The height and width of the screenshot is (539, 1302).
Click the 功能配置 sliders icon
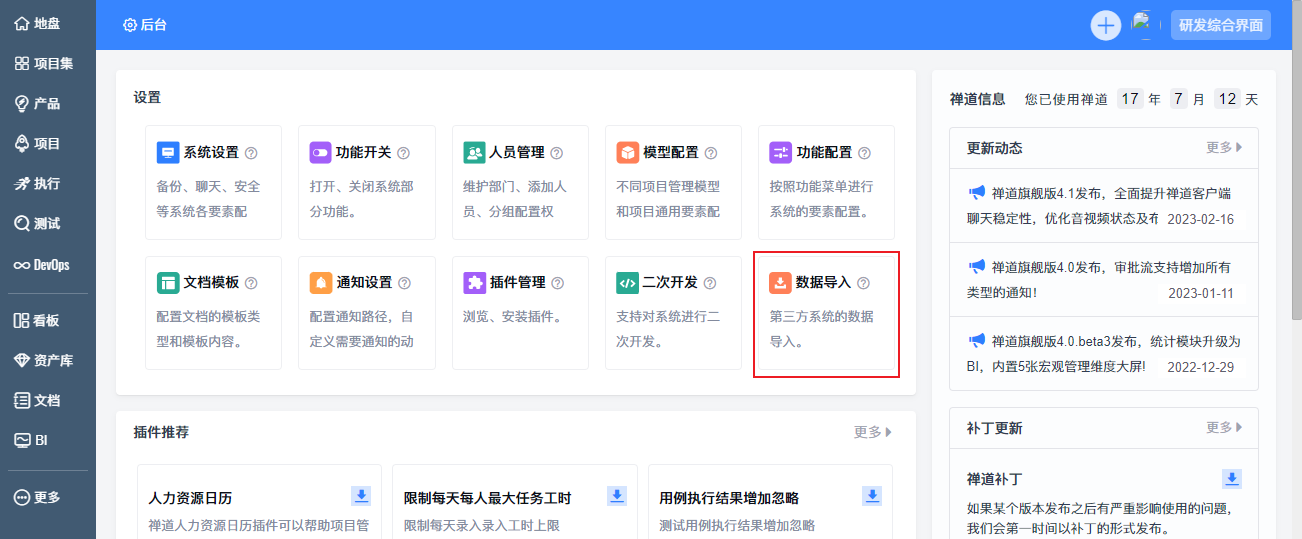coord(780,153)
